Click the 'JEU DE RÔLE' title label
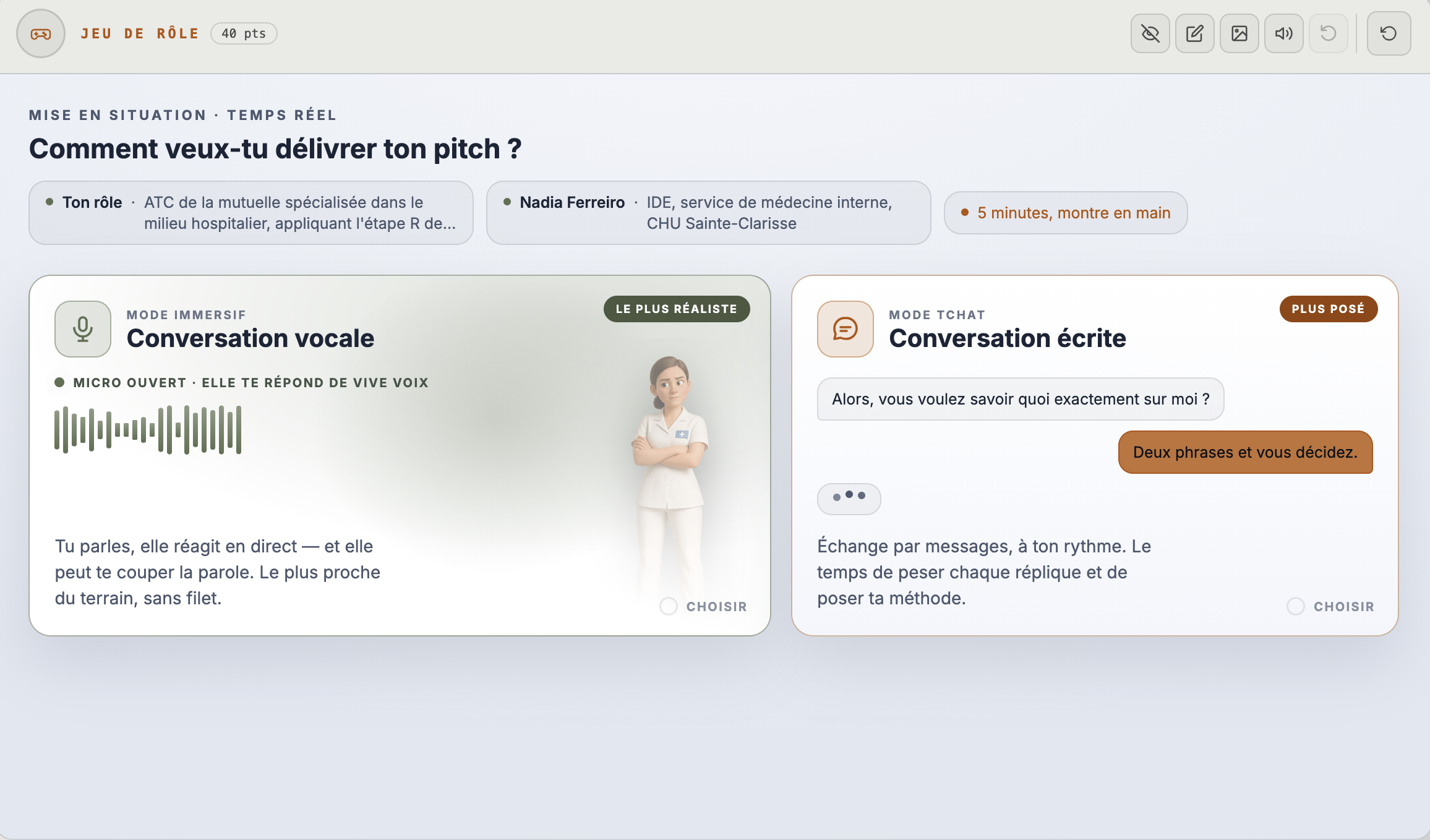The image size is (1430, 840). 140,33
